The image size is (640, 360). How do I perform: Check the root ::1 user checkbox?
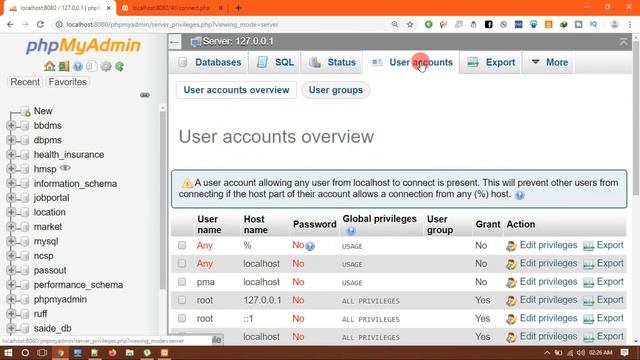click(x=182, y=318)
